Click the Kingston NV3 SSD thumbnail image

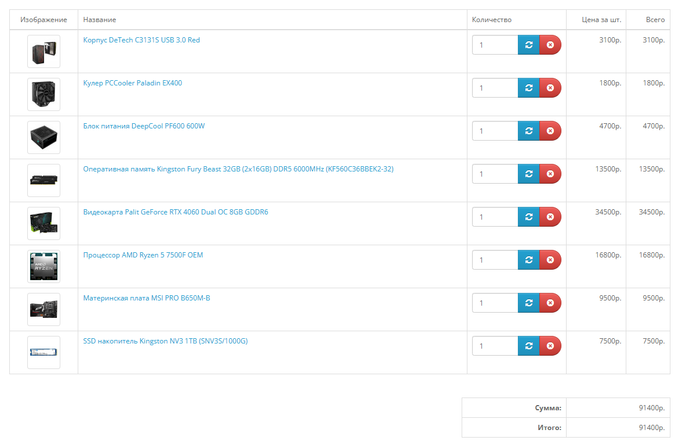click(43, 351)
